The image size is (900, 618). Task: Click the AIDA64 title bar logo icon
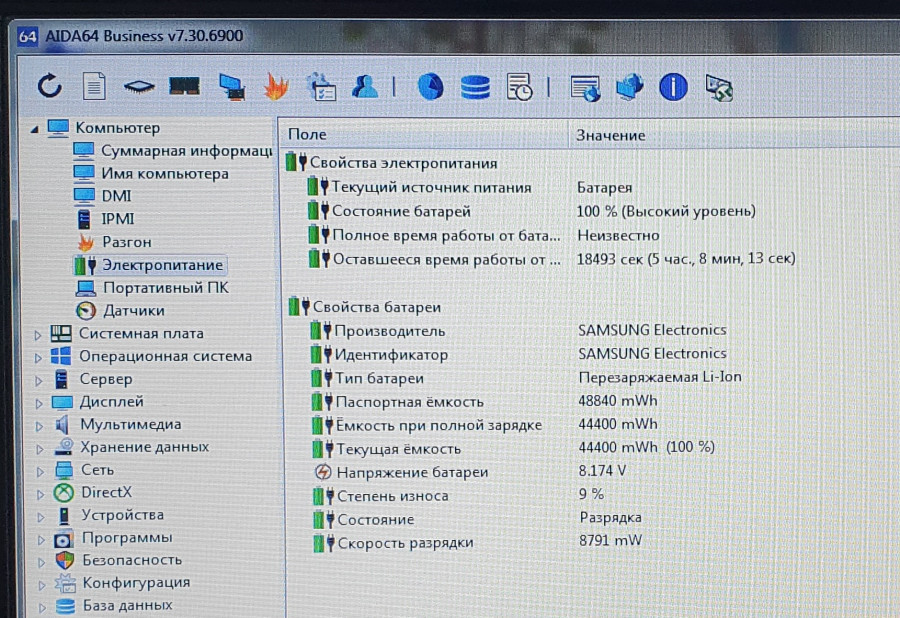pos(28,36)
